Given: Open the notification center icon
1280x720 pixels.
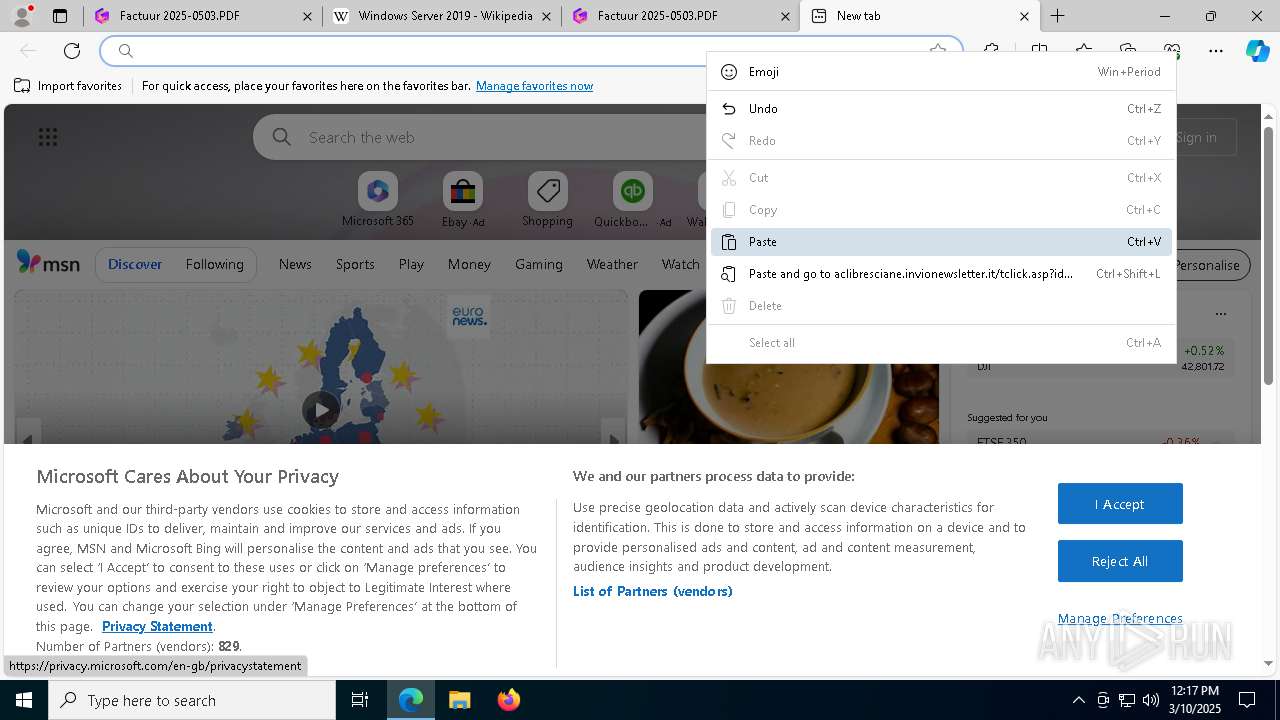Looking at the screenshot, I should coord(1247,700).
